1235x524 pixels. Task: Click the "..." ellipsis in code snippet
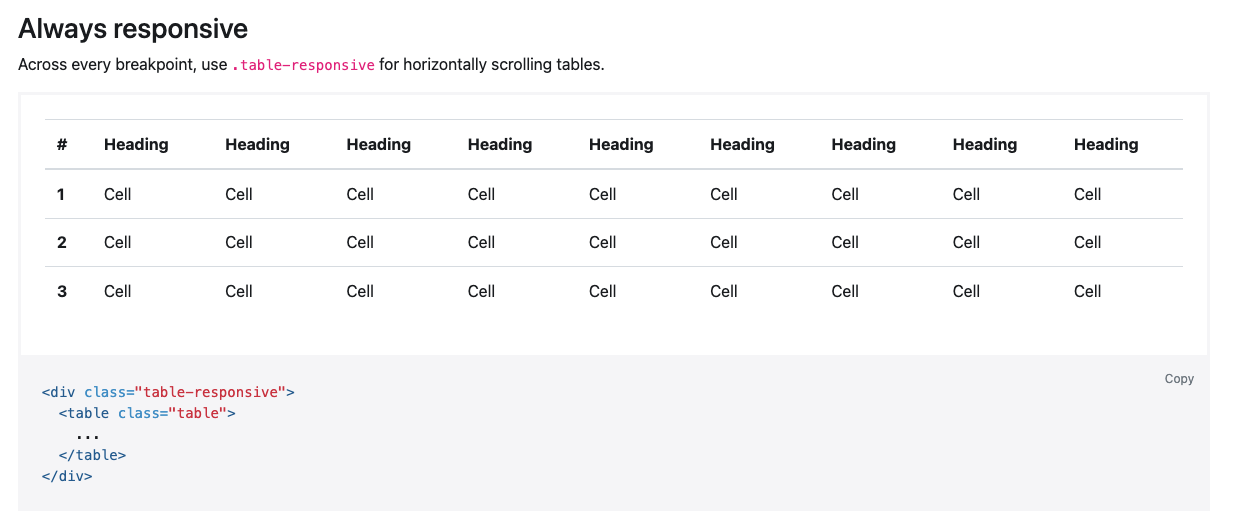tap(88, 435)
